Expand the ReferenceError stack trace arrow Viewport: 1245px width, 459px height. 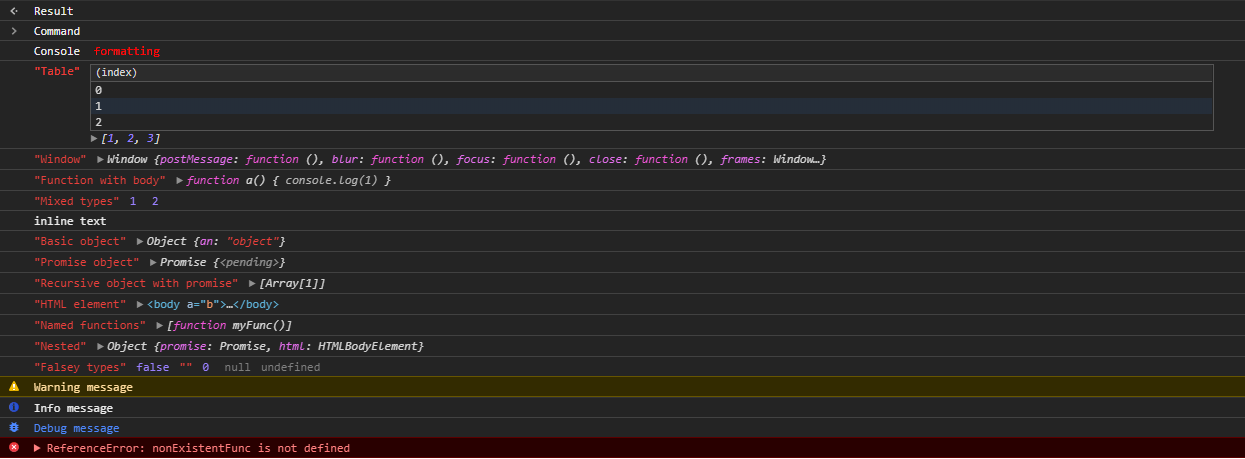pyautogui.click(x=38, y=448)
